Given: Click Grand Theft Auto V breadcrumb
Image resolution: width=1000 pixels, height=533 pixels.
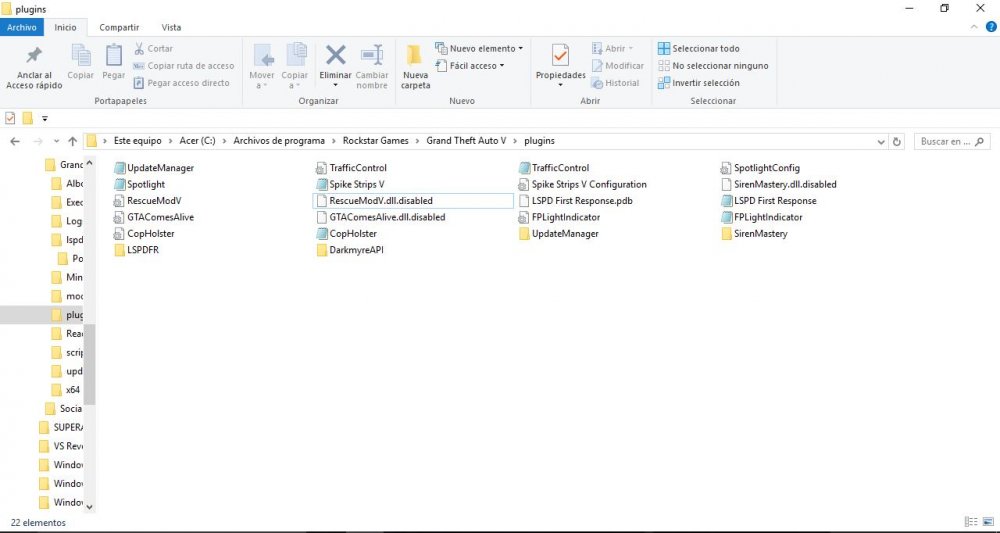Looking at the screenshot, I should pyautogui.click(x=466, y=141).
